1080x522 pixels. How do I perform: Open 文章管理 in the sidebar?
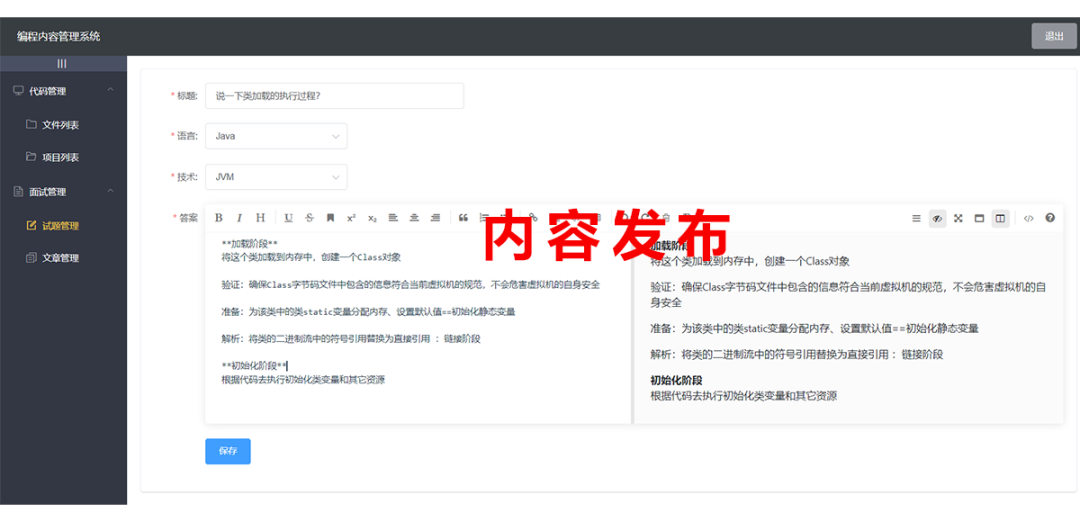pos(63,258)
